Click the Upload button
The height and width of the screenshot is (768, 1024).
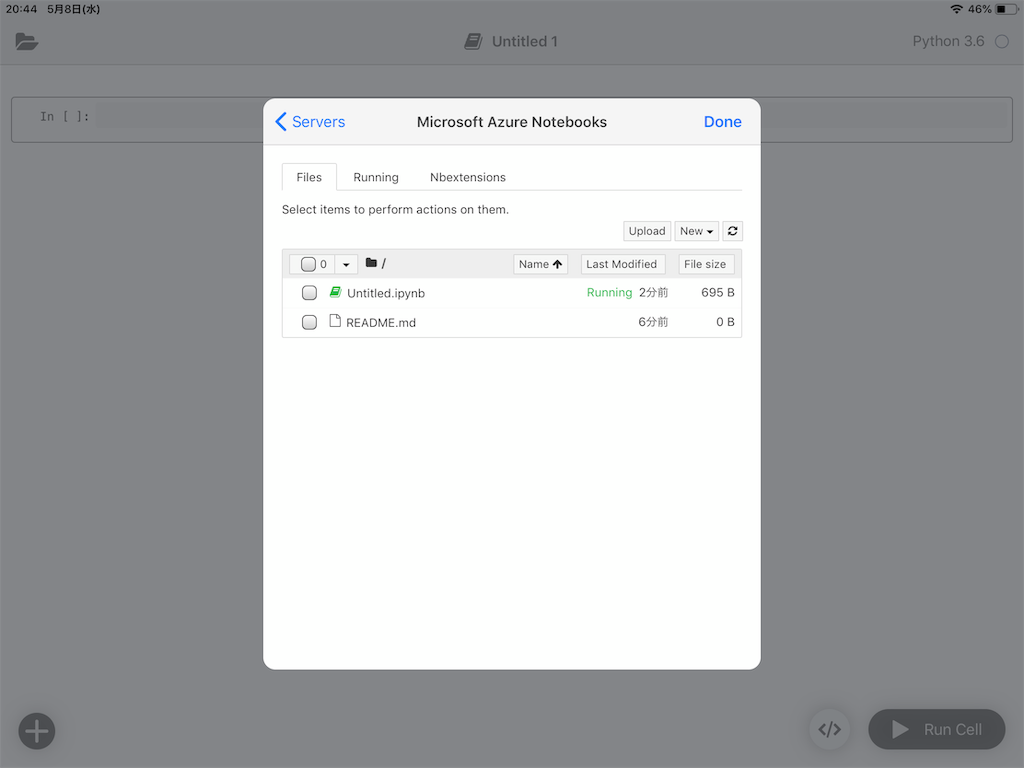coord(647,231)
